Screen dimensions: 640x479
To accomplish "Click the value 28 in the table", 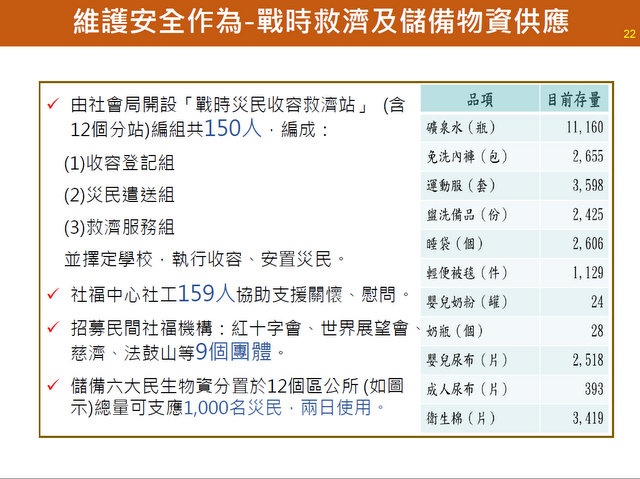I will point(597,331).
